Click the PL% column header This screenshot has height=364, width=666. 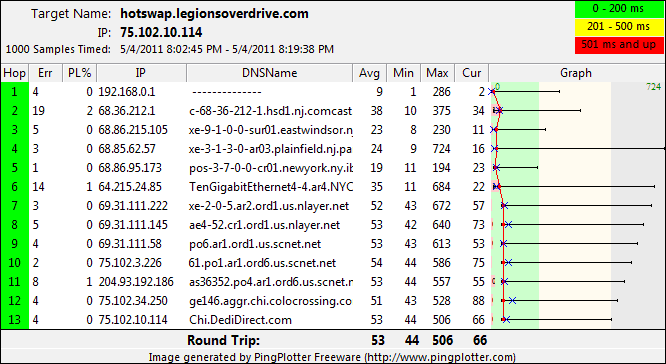point(79,73)
